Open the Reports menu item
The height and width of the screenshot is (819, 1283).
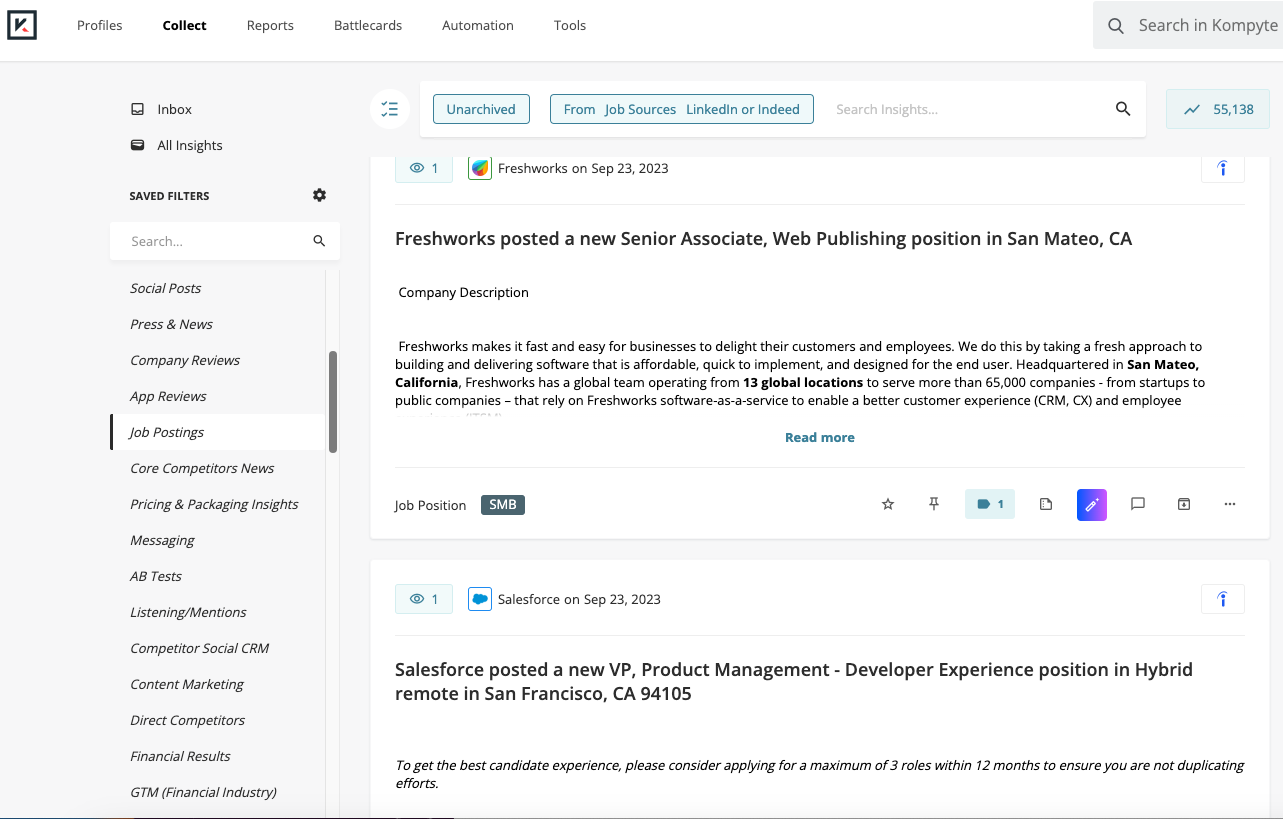(x=269, y=25)
